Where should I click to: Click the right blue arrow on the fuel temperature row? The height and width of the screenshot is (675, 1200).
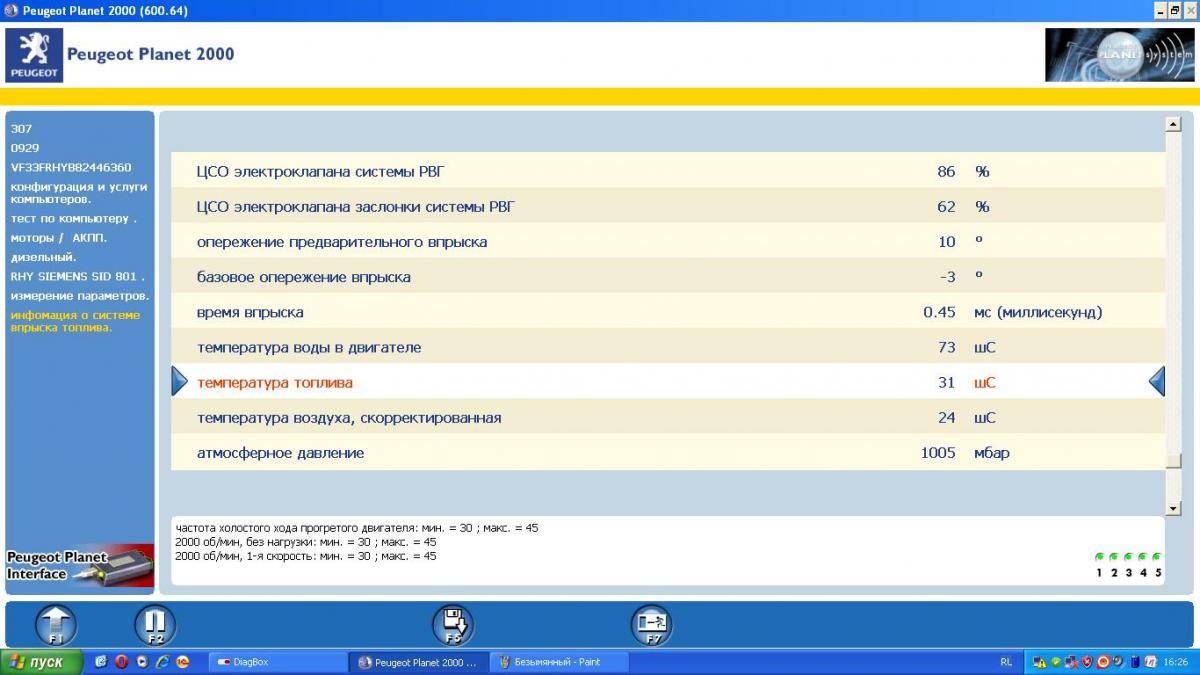(x=1156, y=382)
